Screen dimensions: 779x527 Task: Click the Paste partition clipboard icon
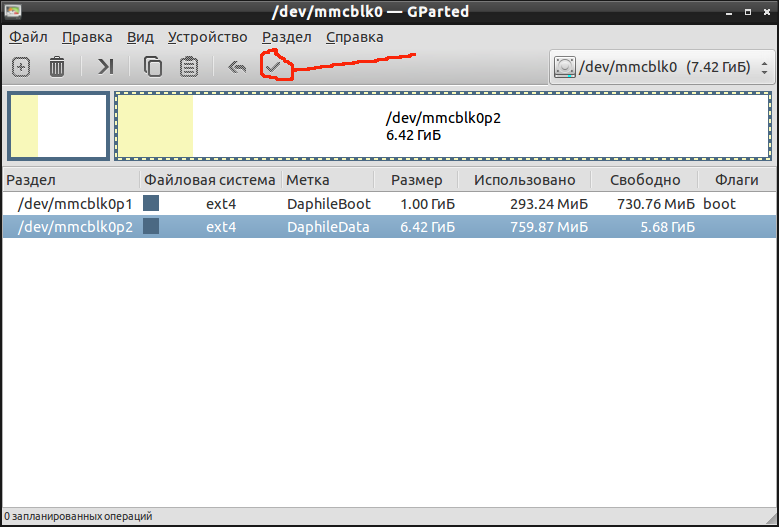pos(189,67)
